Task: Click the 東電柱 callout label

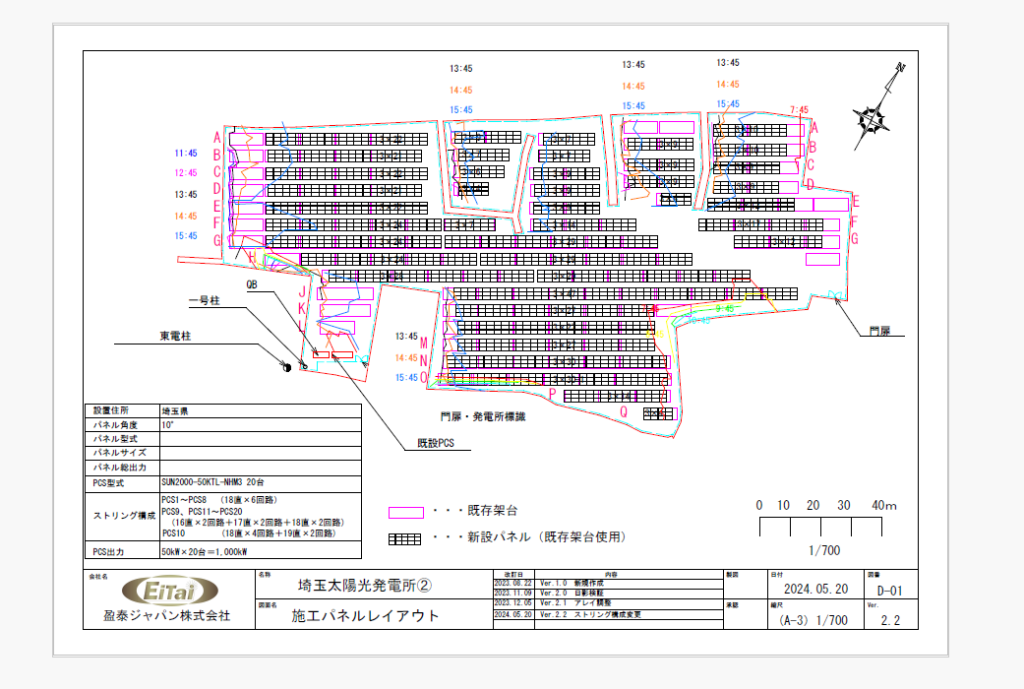Action: tap(175, 336)
